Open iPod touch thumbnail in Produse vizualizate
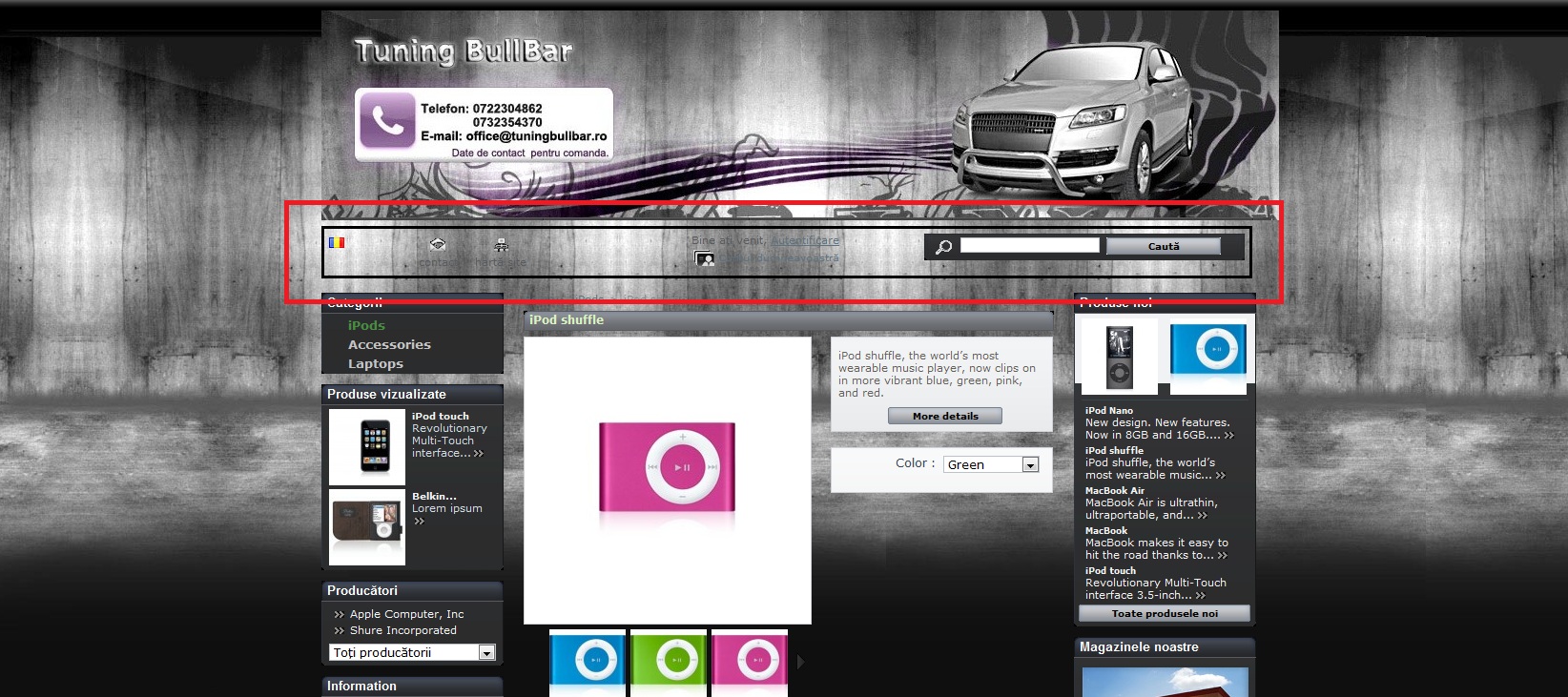The width and height of the screenshot is (1568, 697). coord(367,447)
